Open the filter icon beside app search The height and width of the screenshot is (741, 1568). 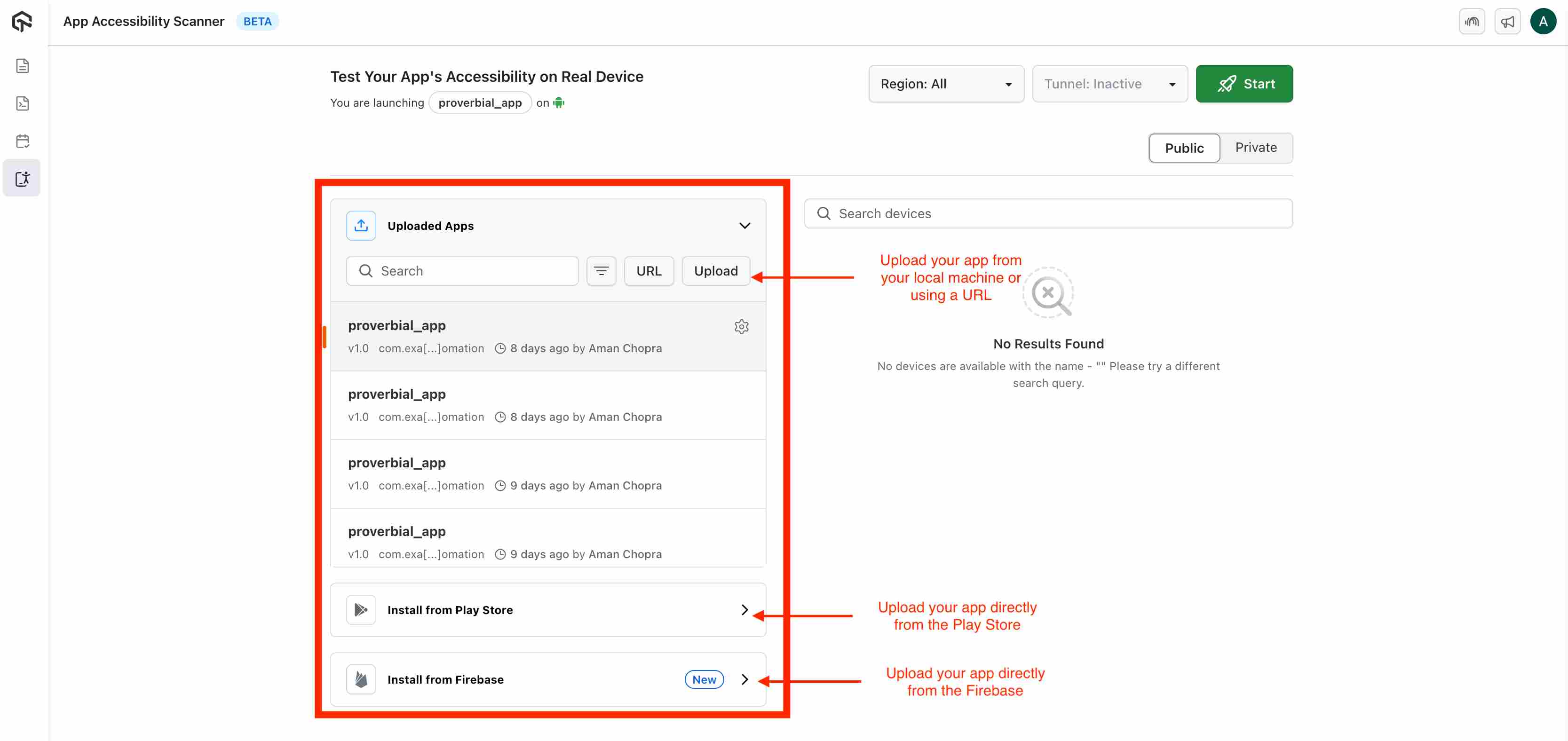point(601,271)
